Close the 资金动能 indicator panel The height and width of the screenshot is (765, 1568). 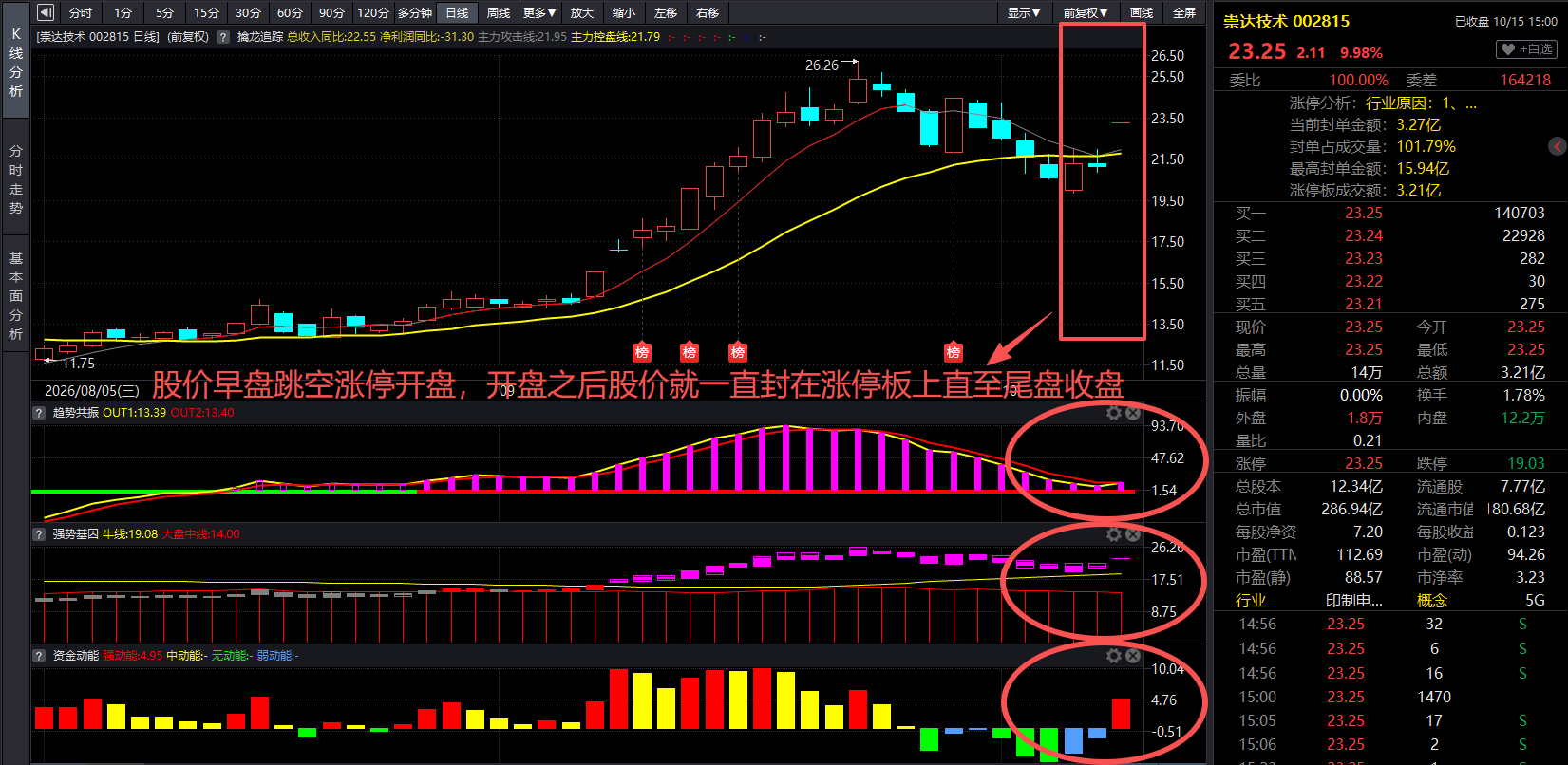click(x=1133, y=656)
